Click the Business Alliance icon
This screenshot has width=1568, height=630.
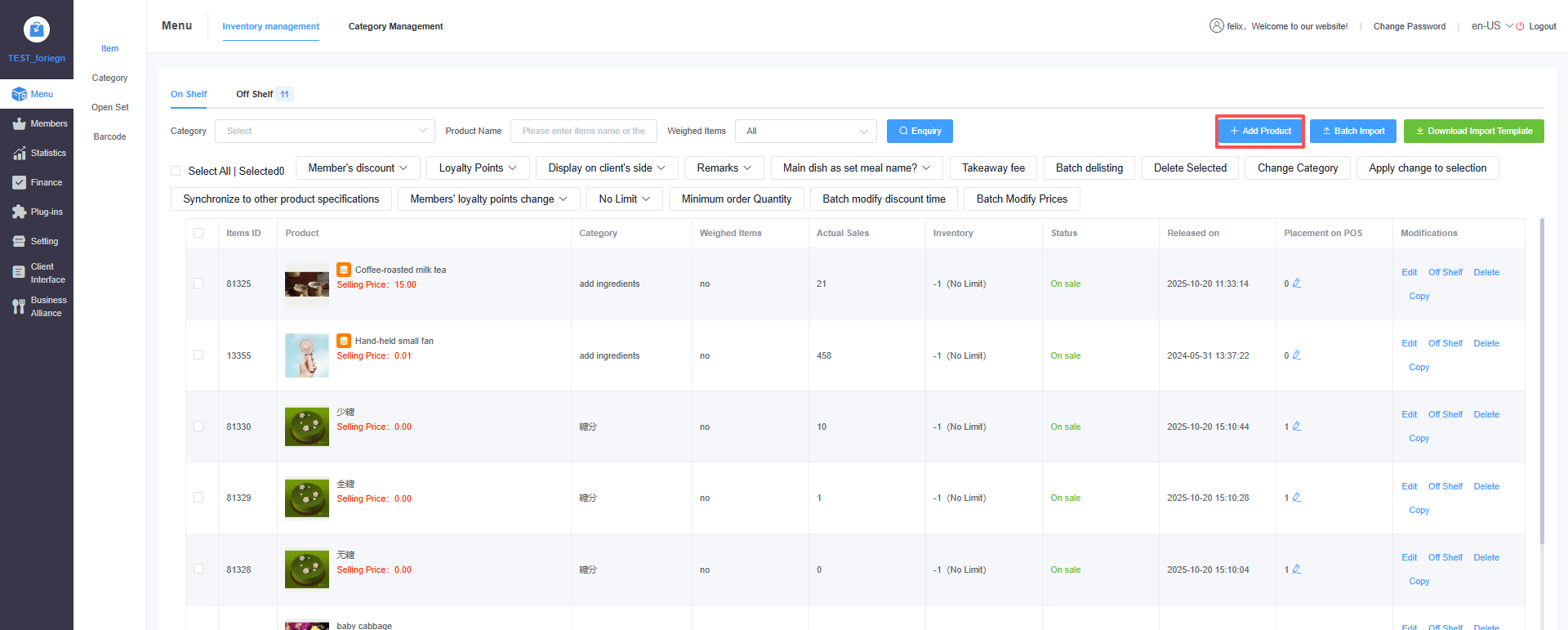point(19,306)
